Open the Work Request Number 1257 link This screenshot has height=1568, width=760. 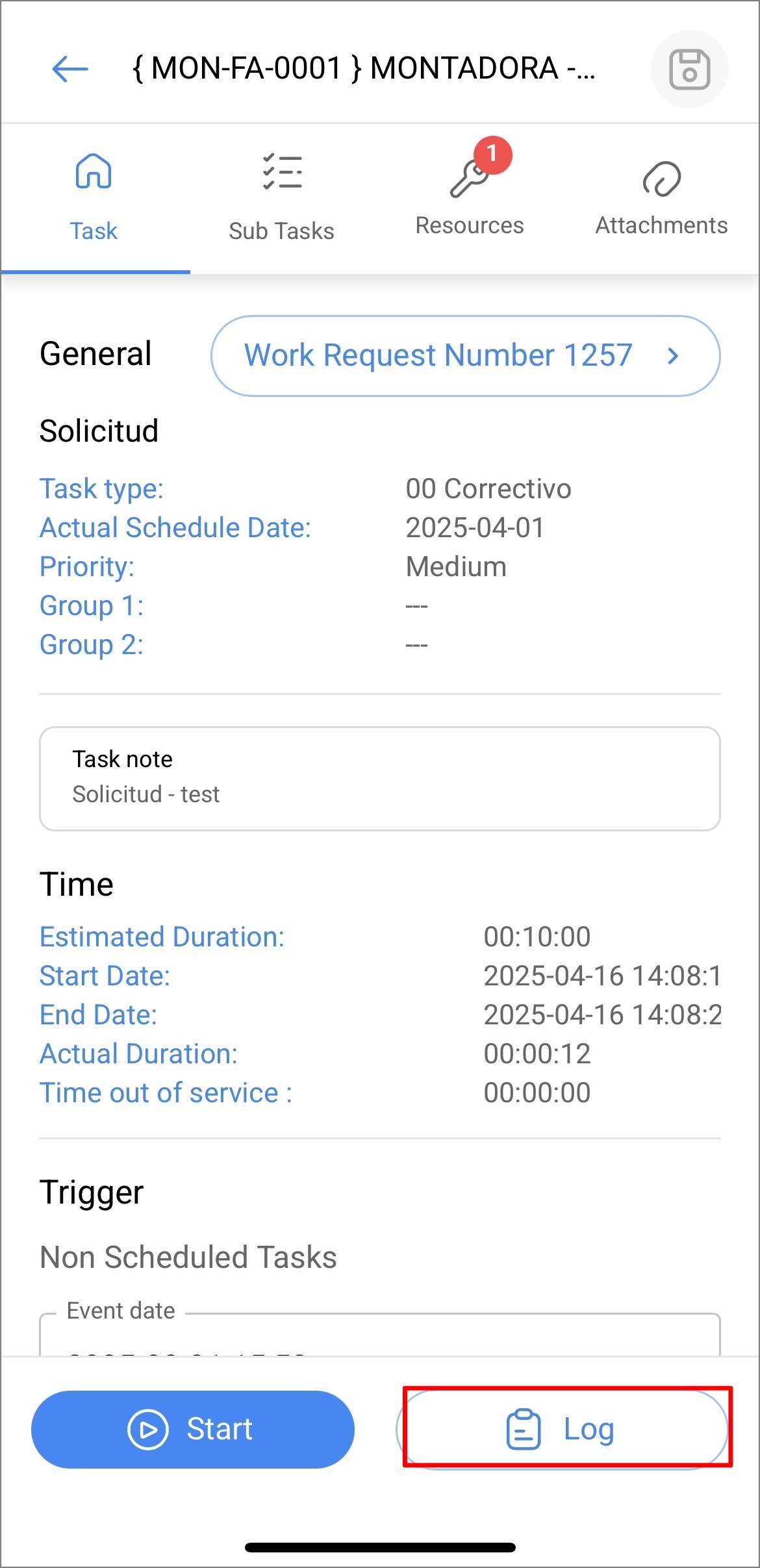pos(465,356)
